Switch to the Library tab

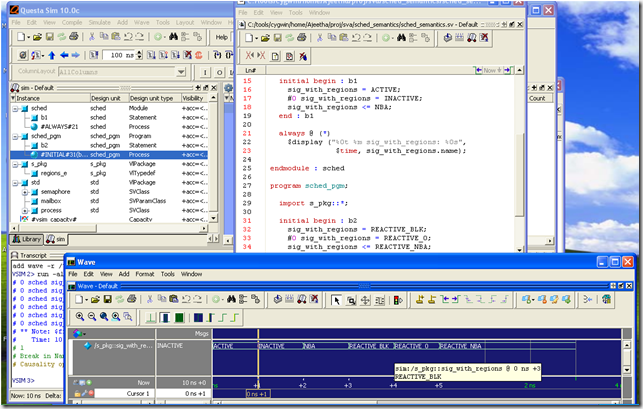26,240
